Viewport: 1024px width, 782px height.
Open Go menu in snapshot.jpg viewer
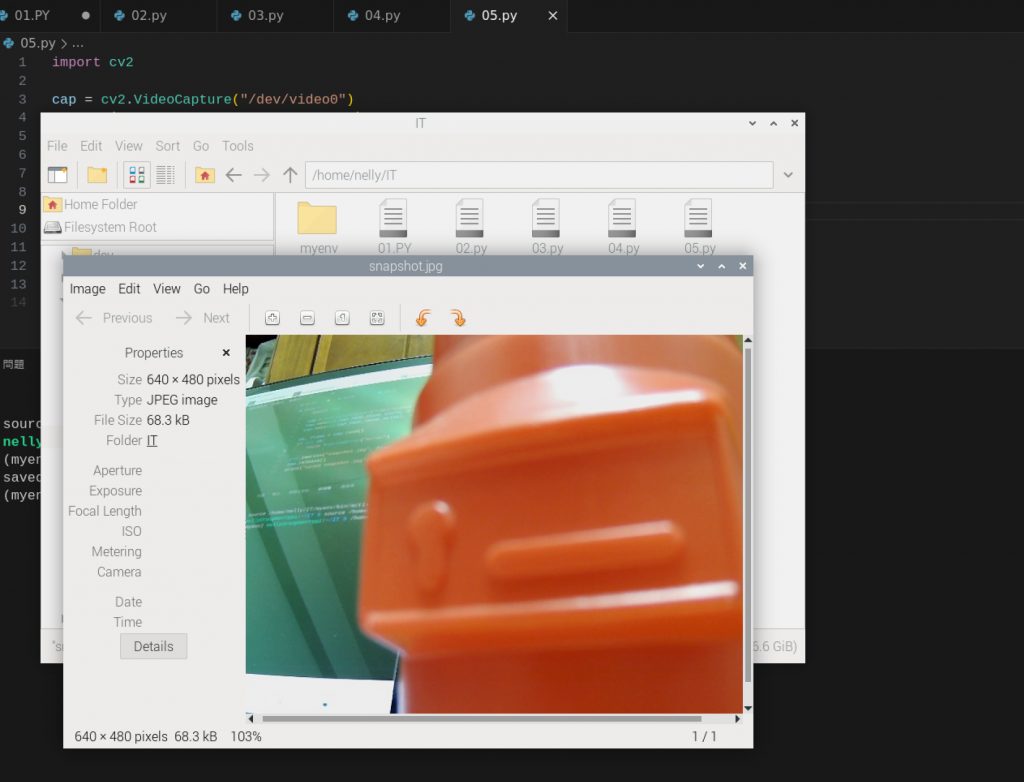(x=202, y=289)
